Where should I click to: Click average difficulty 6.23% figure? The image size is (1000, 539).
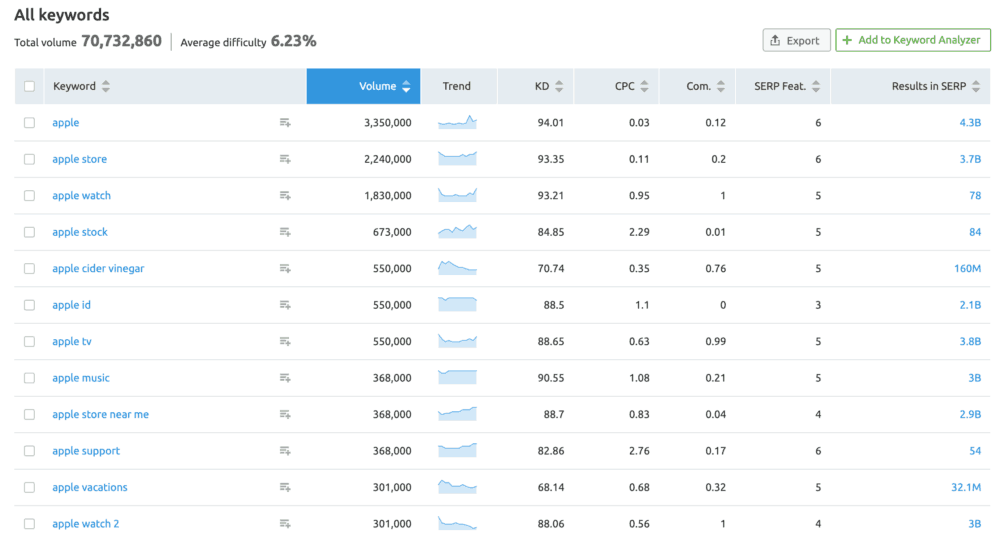(293, 41)
